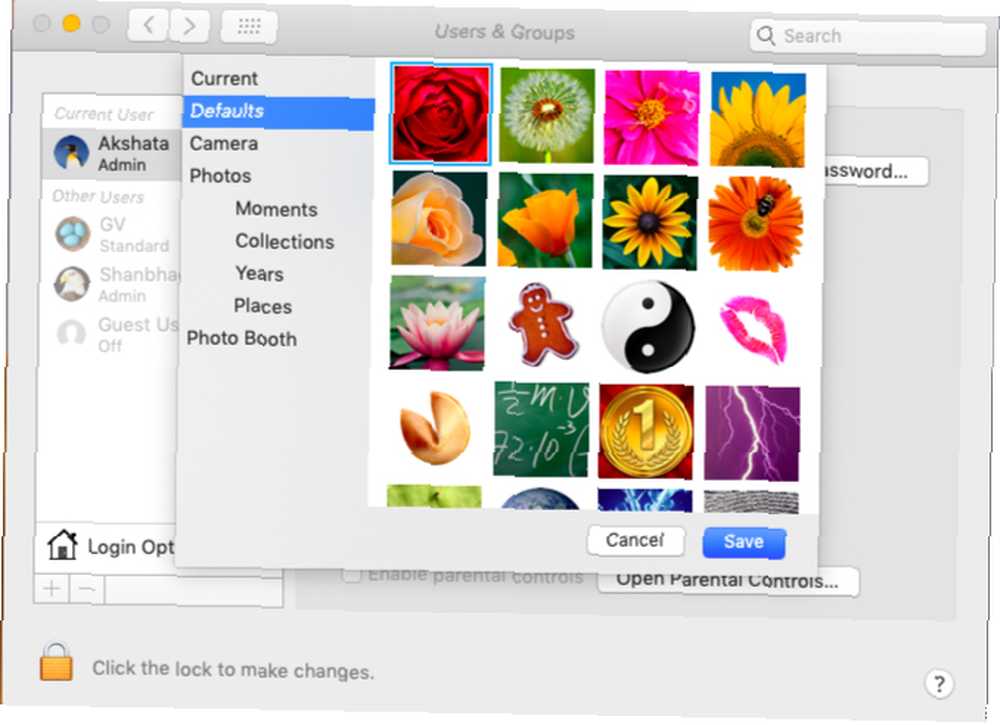This screenshot has width=1000, height=725.
Task: Pick the gold medal picture
Action: [x=646, y=431]
